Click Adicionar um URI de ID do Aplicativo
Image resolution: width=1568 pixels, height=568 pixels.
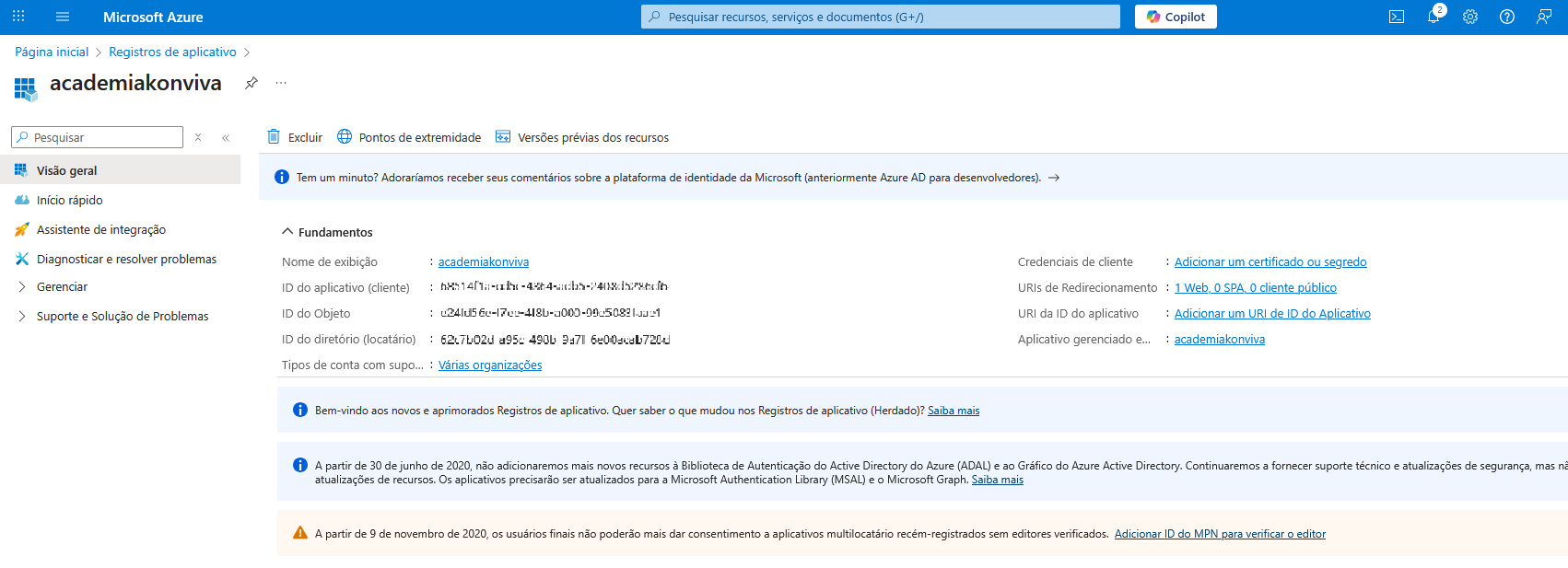coord(1272,314)
